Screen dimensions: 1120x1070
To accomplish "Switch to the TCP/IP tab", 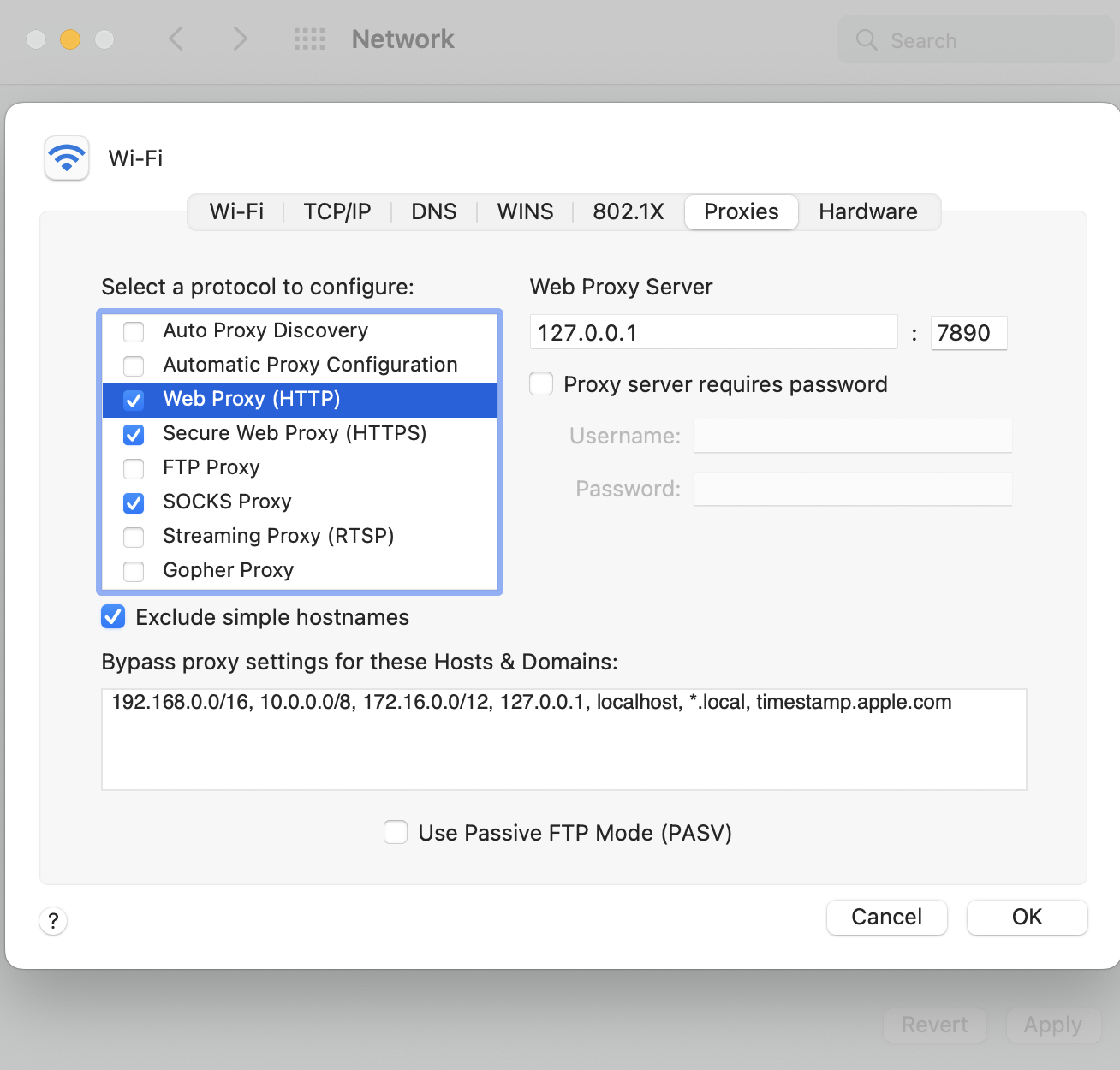I will click(x=337, y=211).
